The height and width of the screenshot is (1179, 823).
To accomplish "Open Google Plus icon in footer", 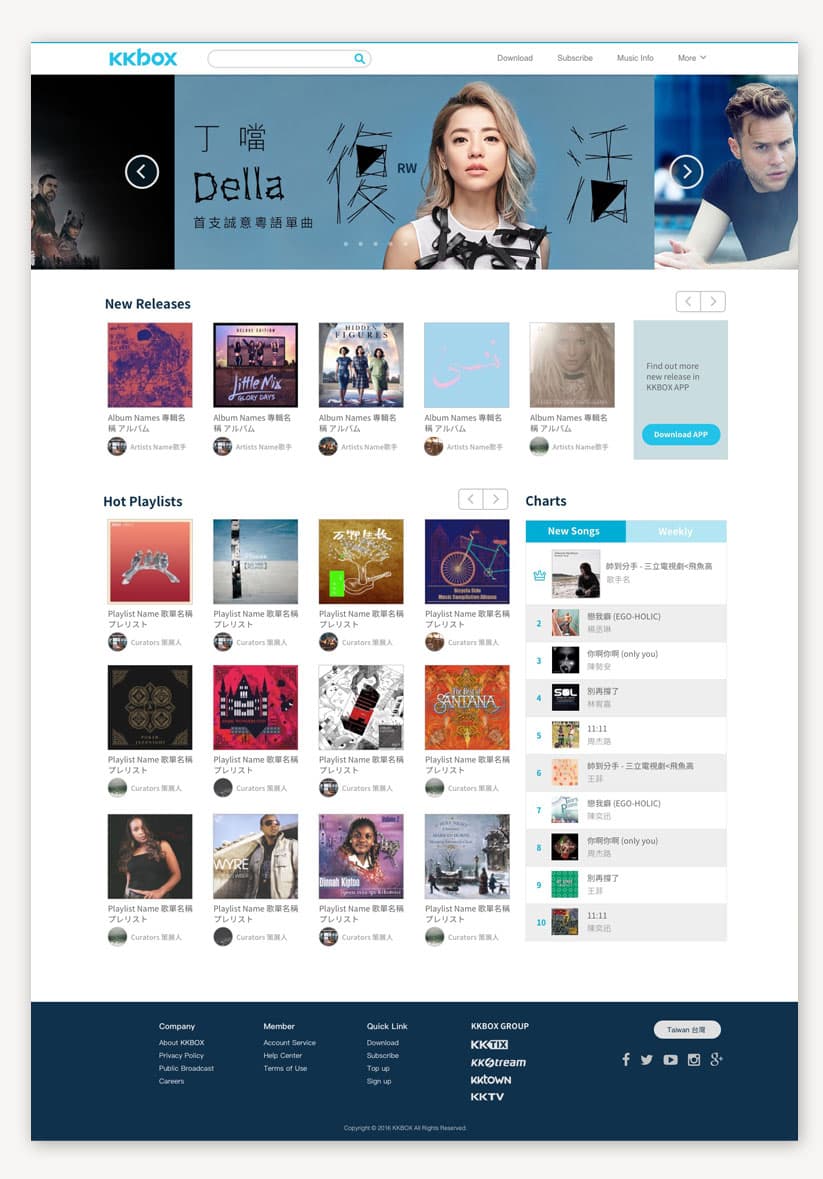I will click(716, 1059).
